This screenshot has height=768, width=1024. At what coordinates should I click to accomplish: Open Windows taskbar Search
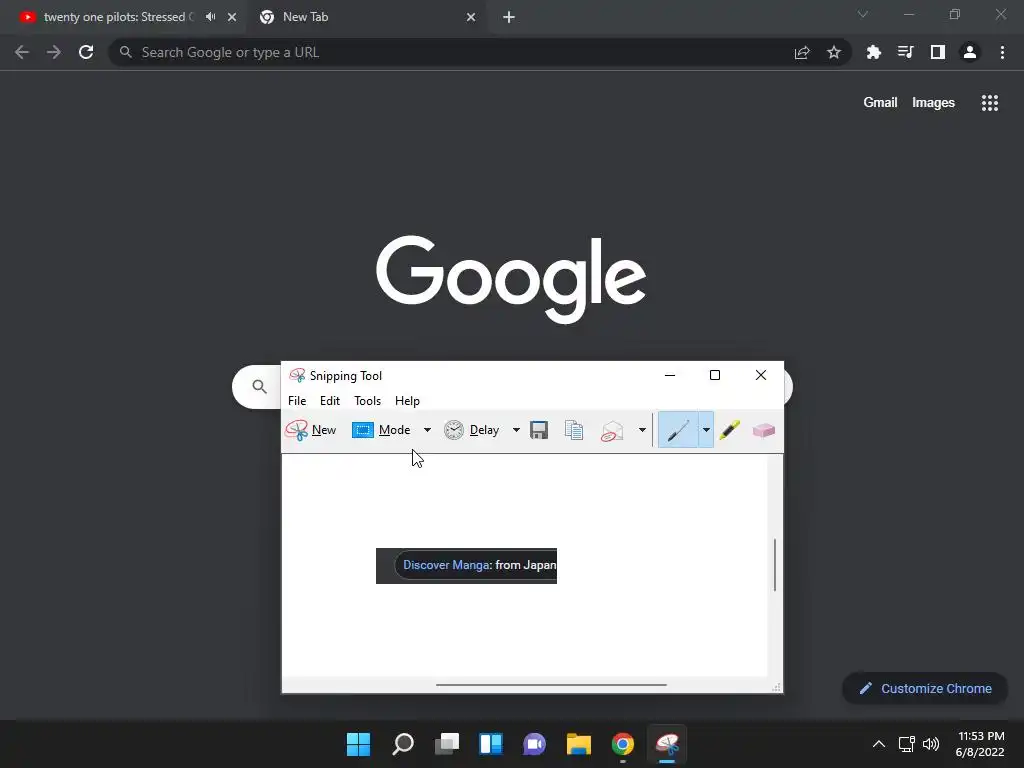[x=402, y=744]
